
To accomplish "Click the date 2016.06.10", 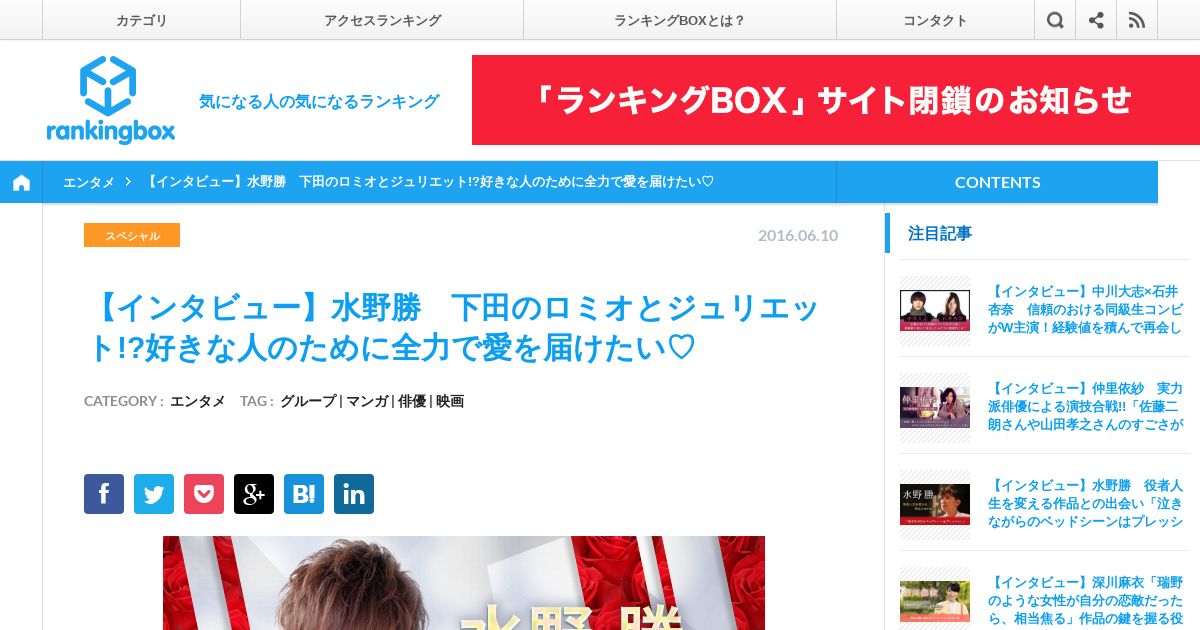I will tap(798, 235).
